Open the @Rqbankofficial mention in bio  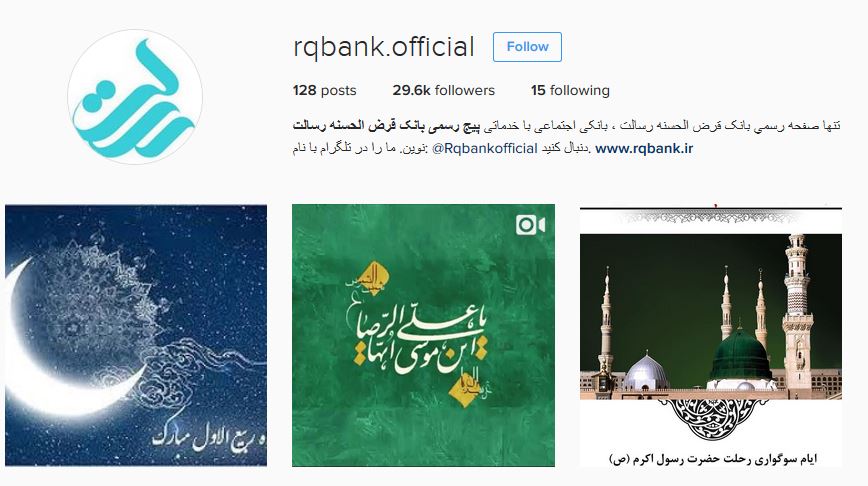(x=484, y=148)
